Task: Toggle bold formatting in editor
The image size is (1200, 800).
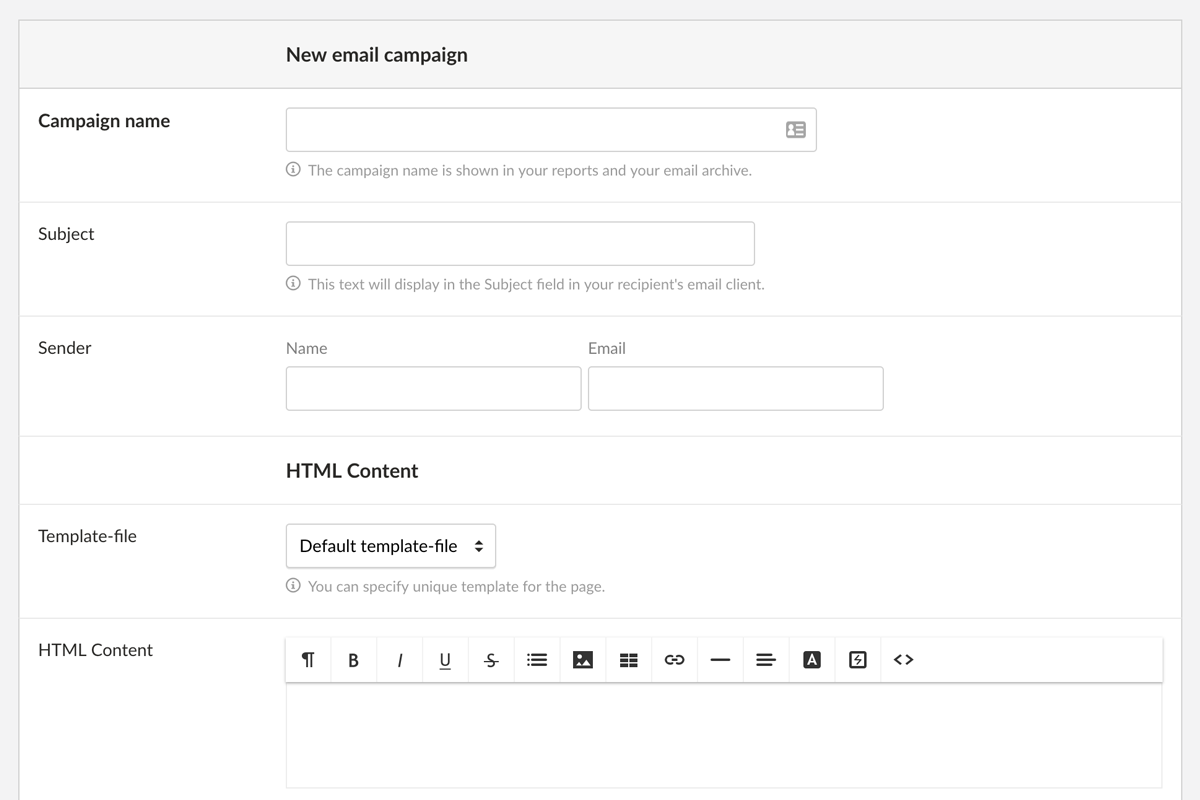Action: 353,660
